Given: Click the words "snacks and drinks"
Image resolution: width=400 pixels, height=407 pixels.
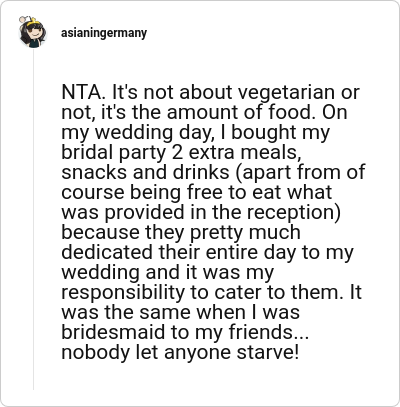Looking at the screenshot, I should tap(145, 172).
